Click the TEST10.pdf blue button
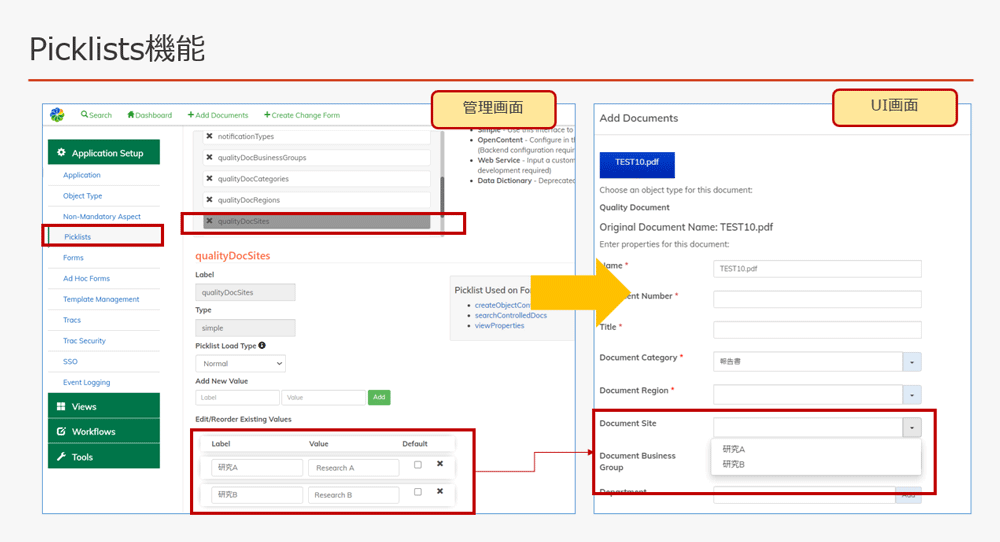 [x=637, y=165]
